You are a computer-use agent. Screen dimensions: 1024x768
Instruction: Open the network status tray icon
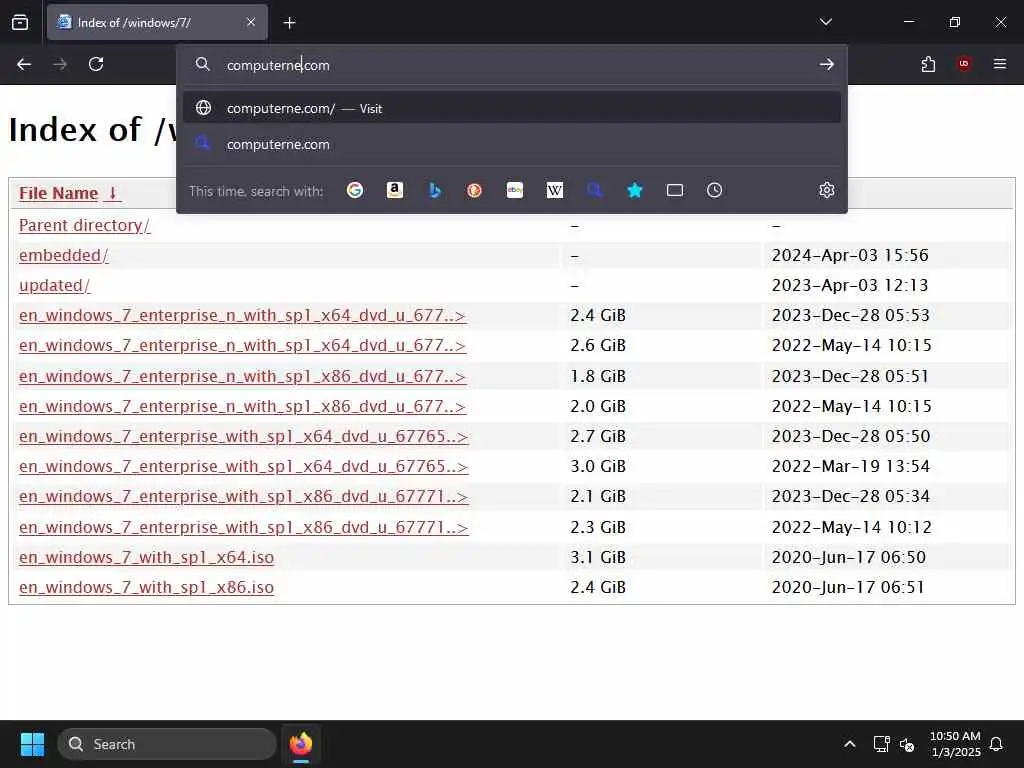point(882,744)
